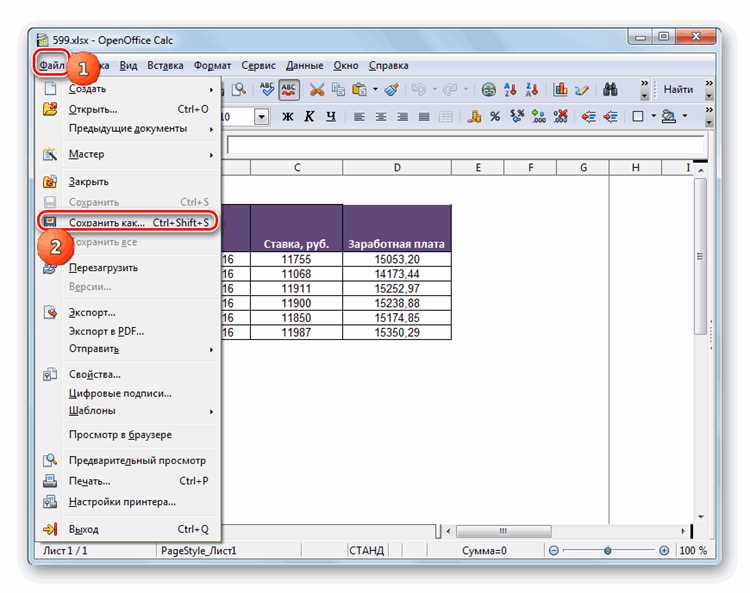Expand Предыдущие документы submenu
Viewport: 750px width, 593px height.
[128, 129]
